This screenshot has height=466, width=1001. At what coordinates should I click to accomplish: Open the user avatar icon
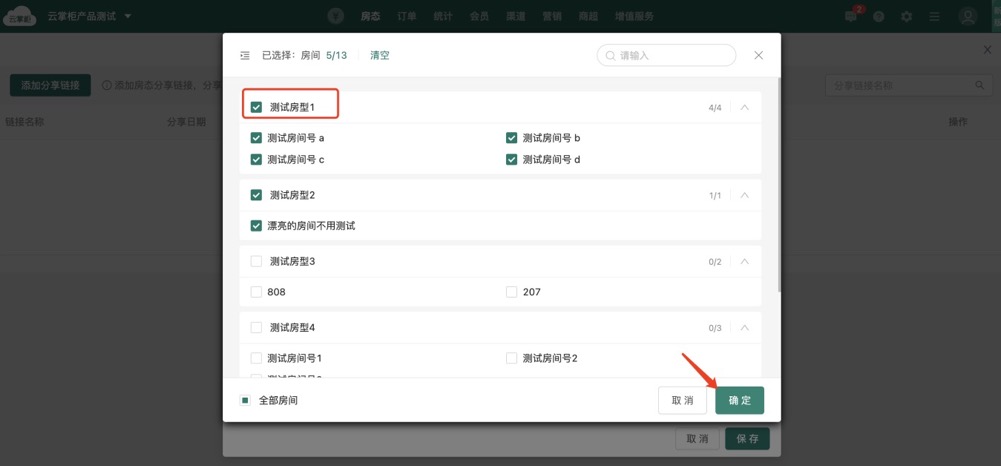968,17
